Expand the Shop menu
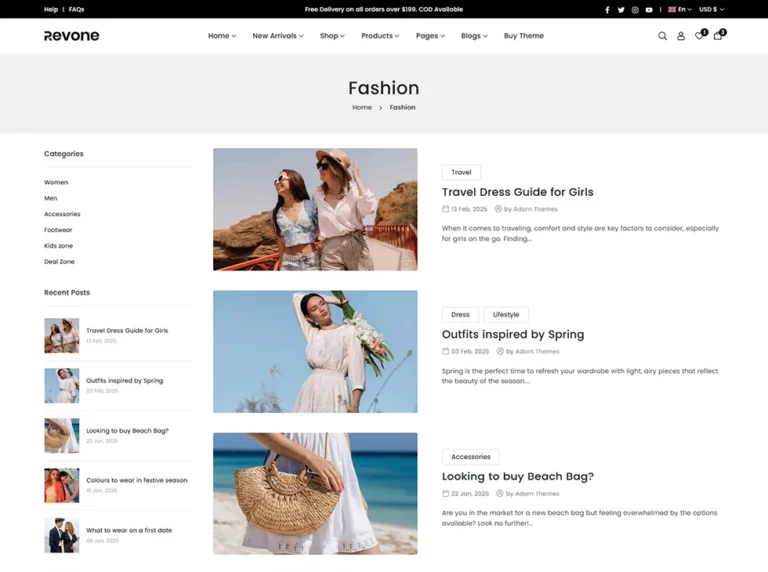 [332, 36]
